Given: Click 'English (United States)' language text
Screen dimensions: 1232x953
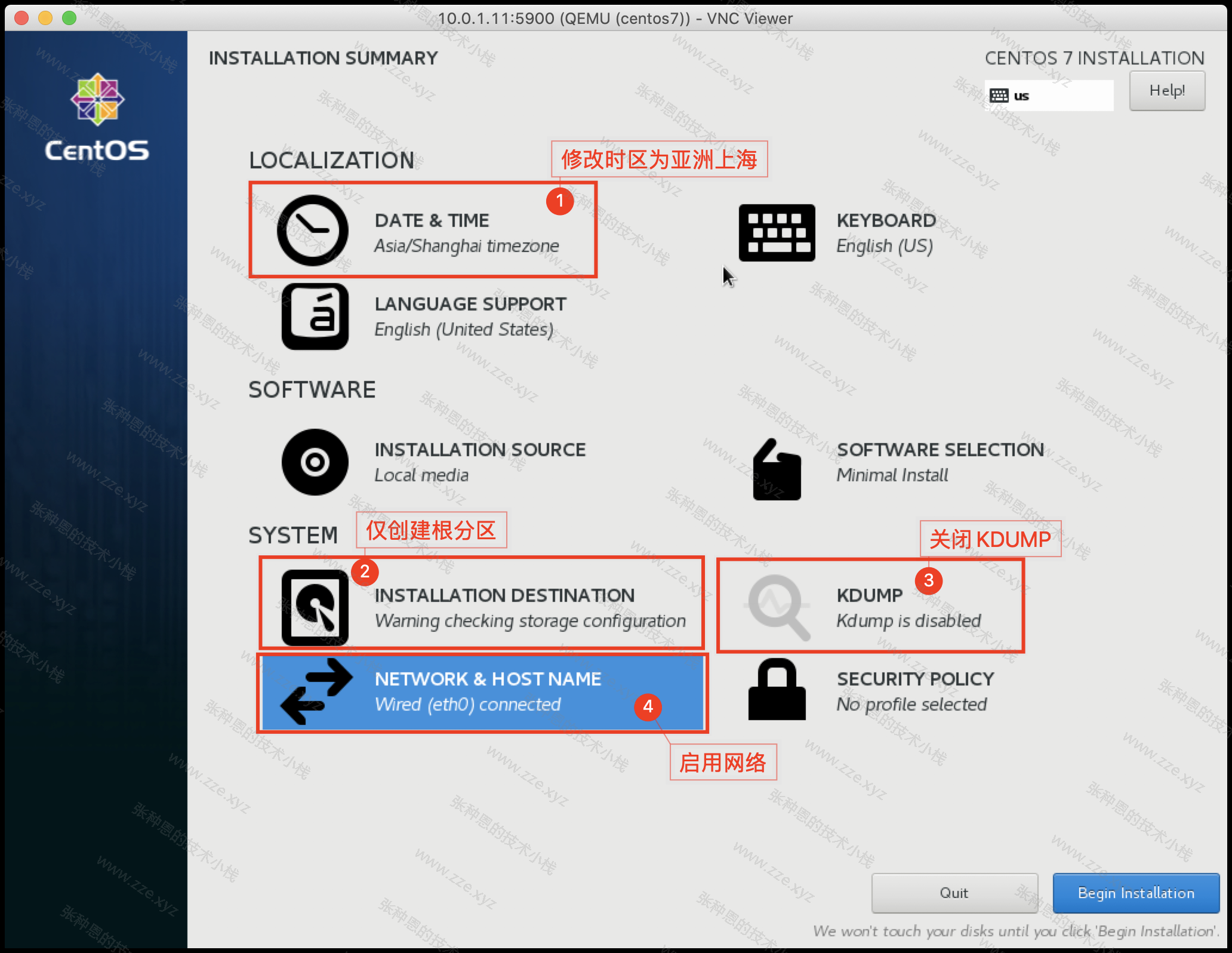Looking at the screenshot, I should 463,329.
